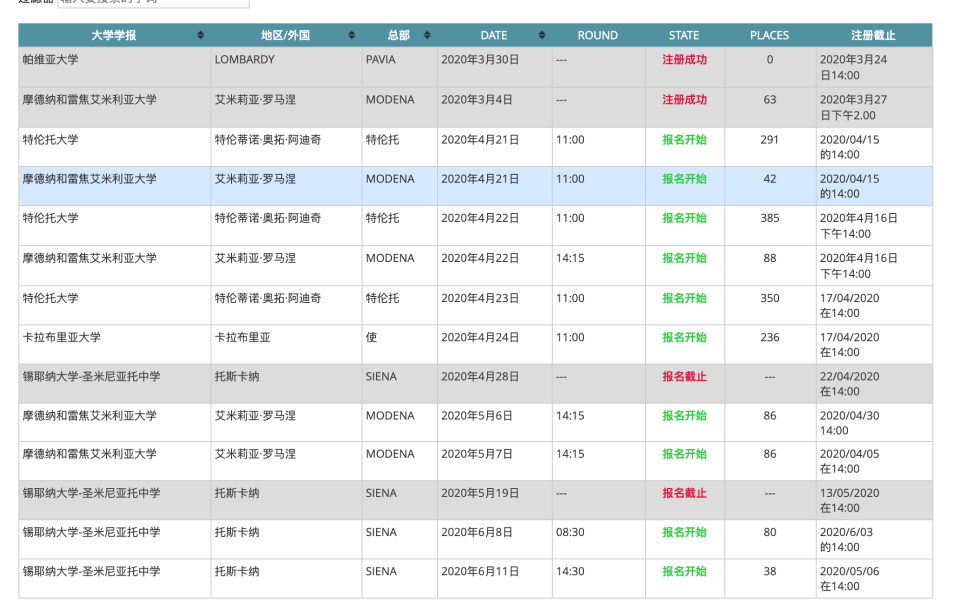
Task: Click the PLACES column header
Action: pyautogui.click(x=769, y=35)
